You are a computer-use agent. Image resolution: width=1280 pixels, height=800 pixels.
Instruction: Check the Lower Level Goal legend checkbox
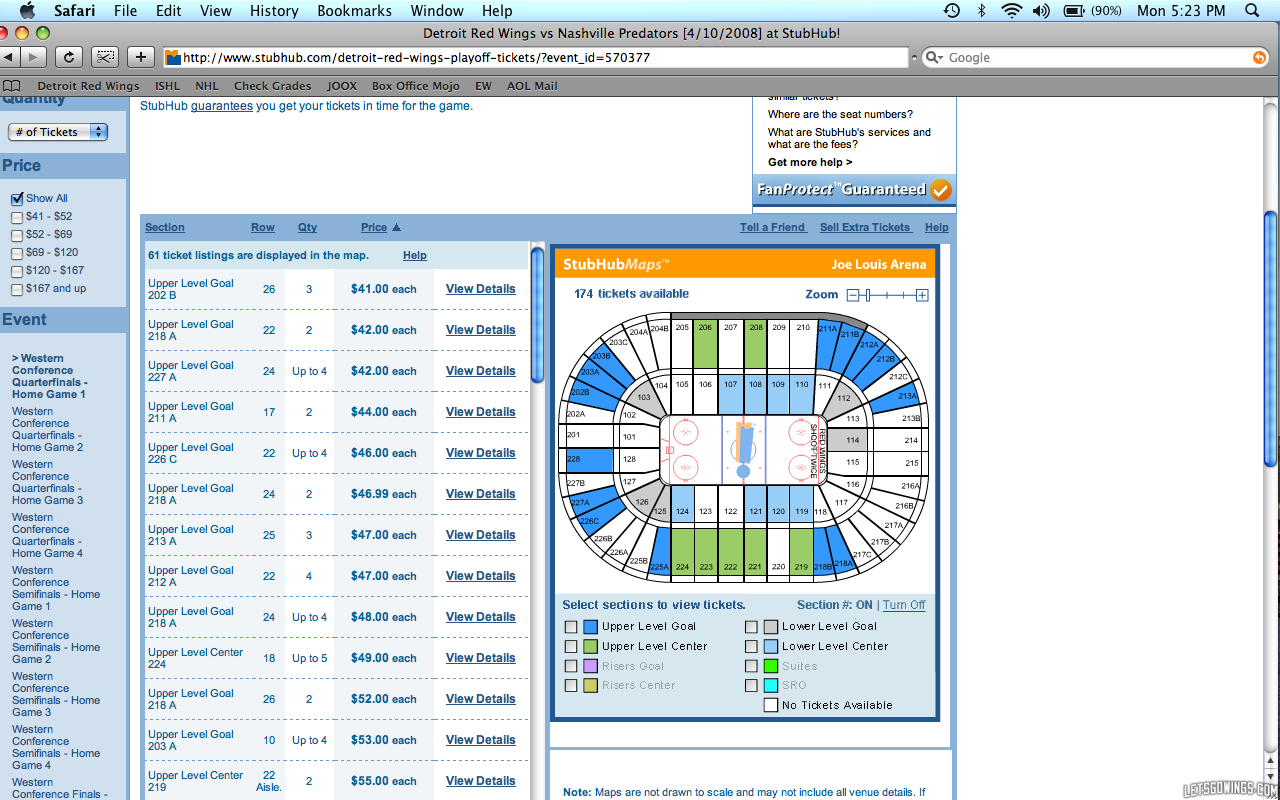(x=751, y=627)
